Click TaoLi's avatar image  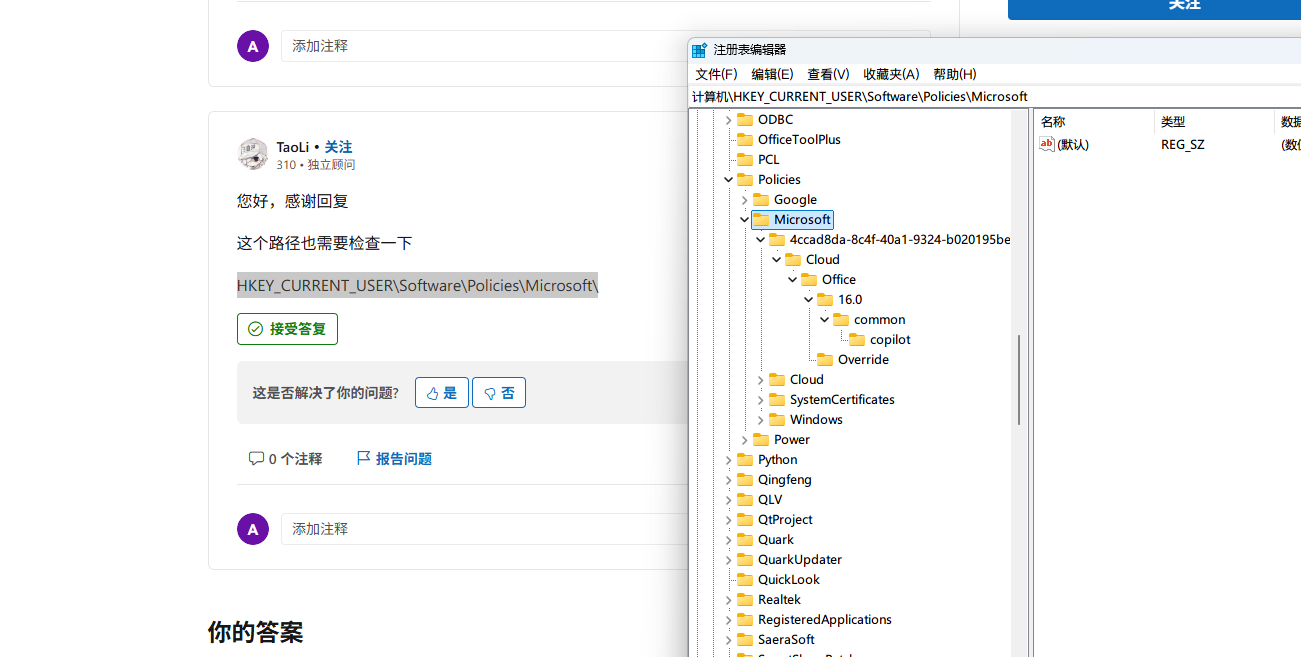(253, 154)
